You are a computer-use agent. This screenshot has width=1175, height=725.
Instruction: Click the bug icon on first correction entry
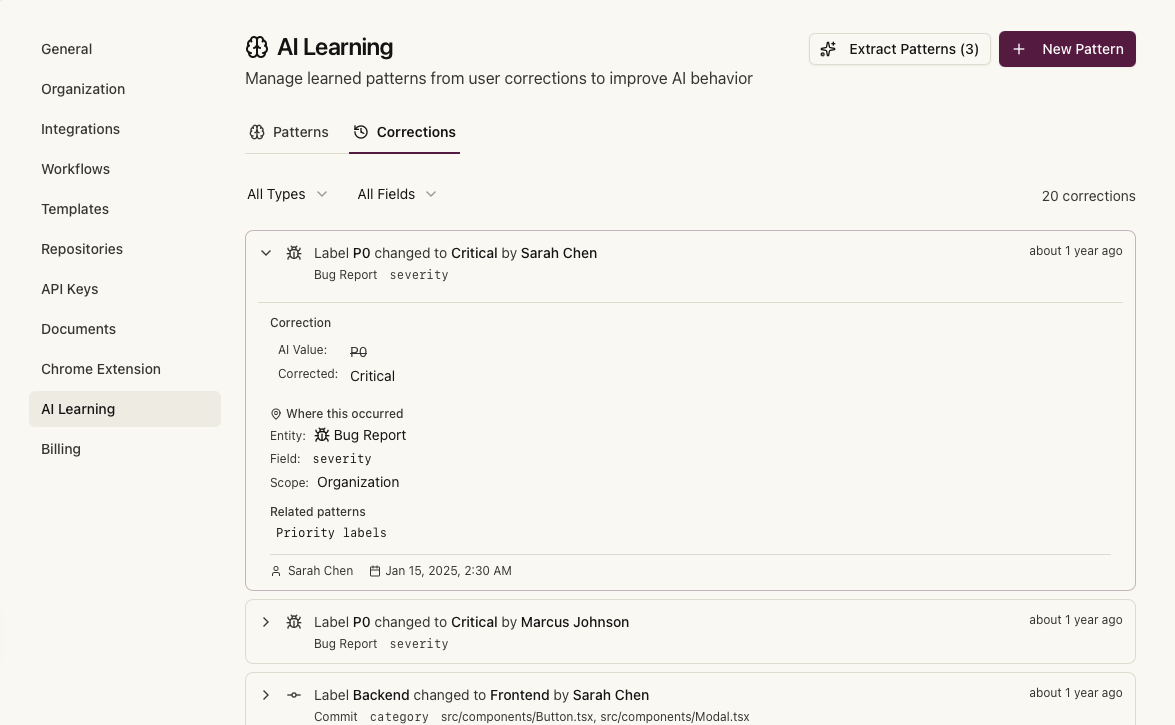(293, 253)
